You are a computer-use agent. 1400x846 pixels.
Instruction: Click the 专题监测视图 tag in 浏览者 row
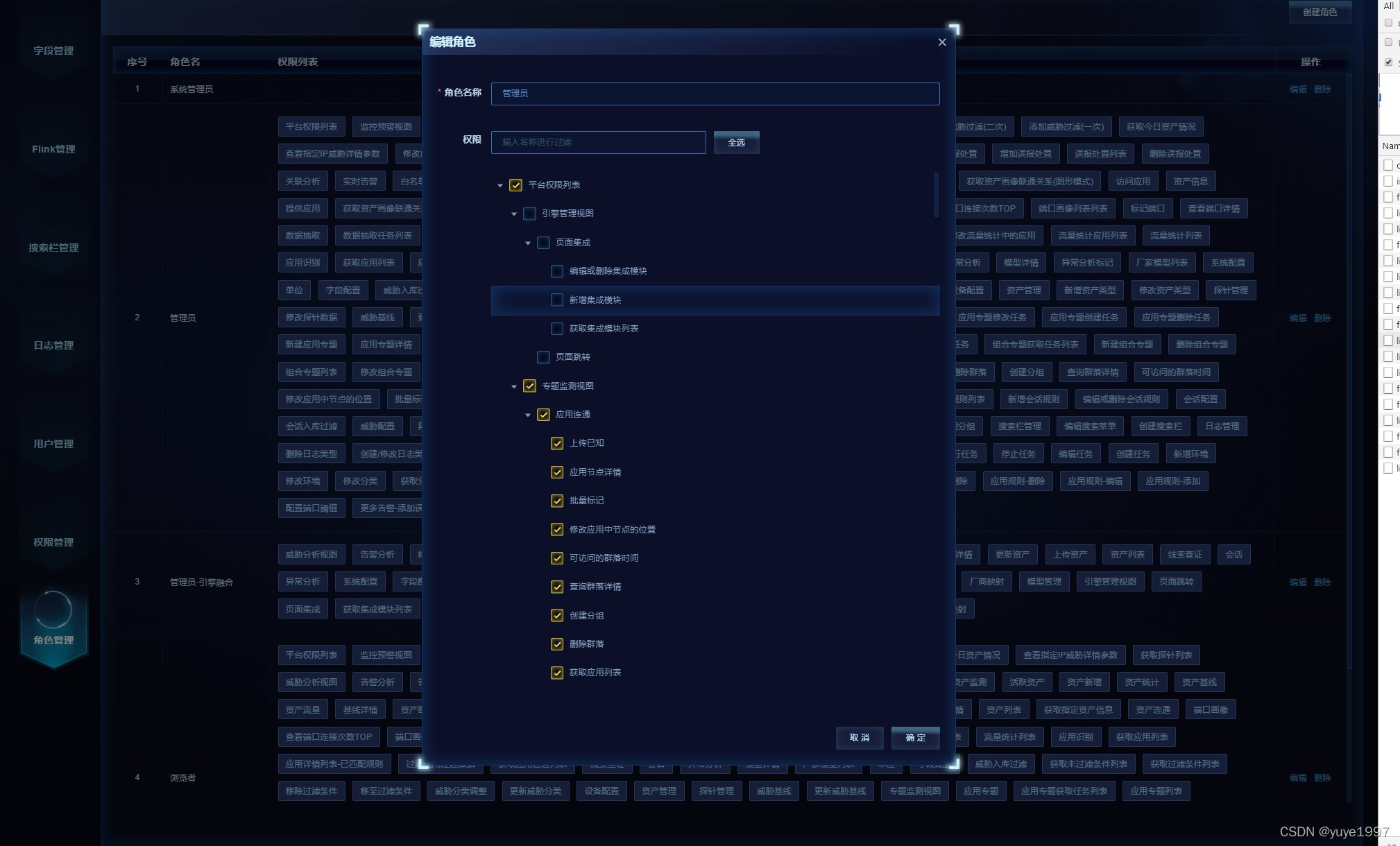(914, 791)
